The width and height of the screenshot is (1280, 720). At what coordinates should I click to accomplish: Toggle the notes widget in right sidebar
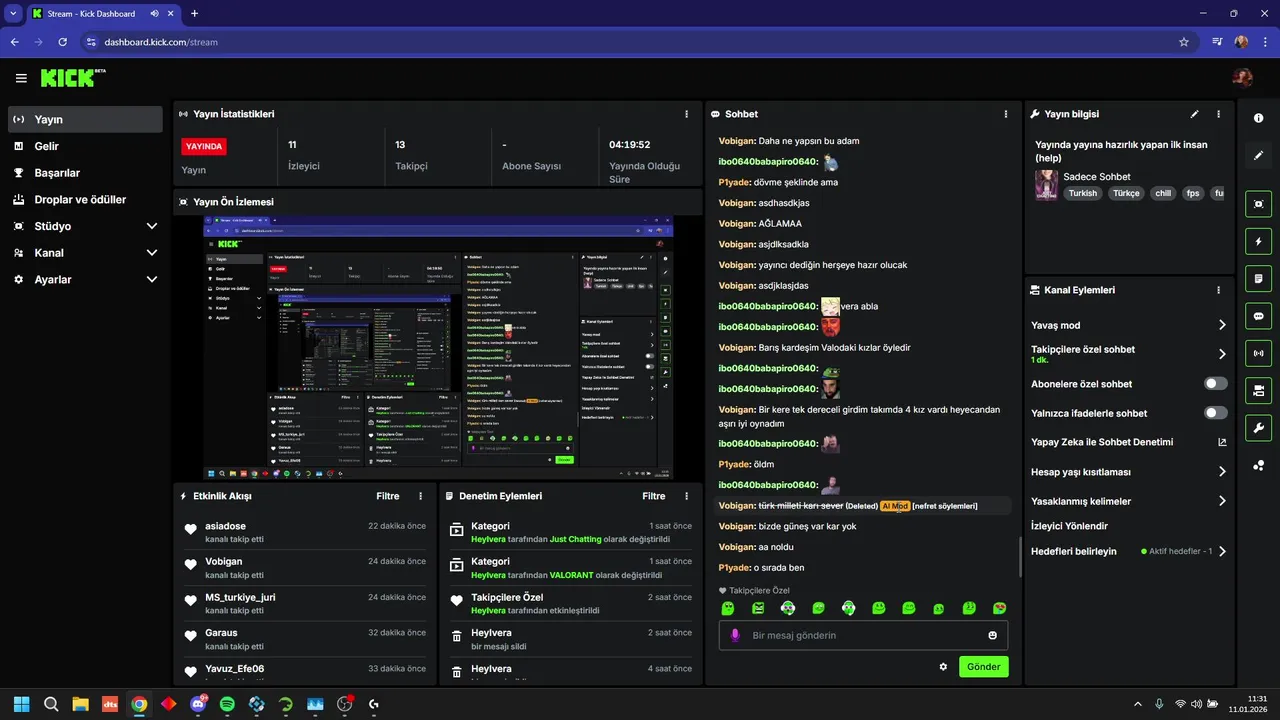tap(1258, 278)
